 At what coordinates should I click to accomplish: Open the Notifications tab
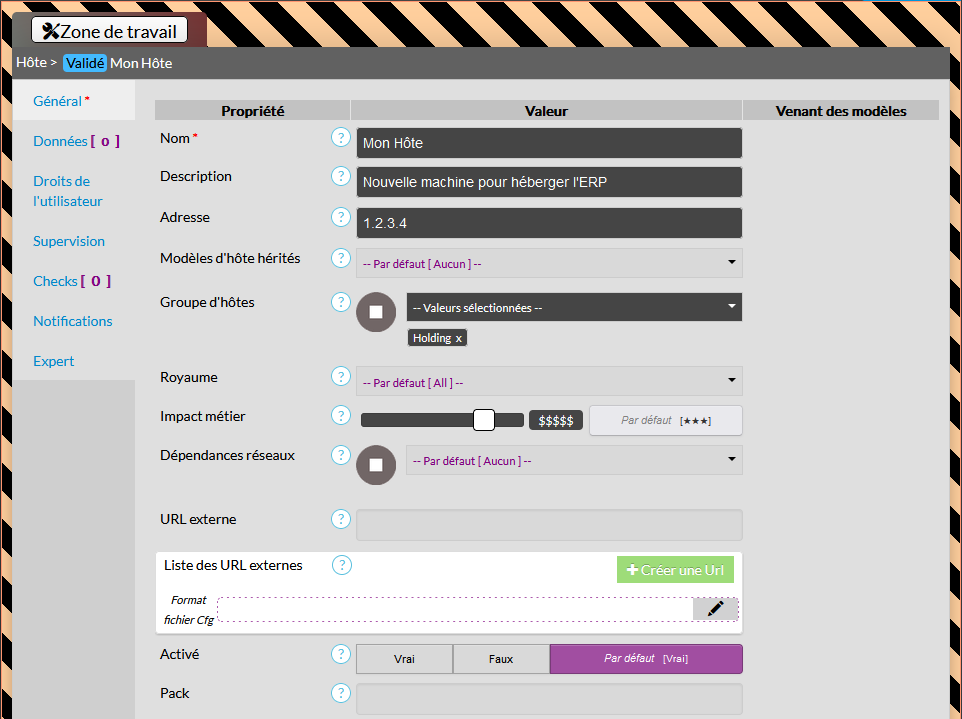pos(73,321)
